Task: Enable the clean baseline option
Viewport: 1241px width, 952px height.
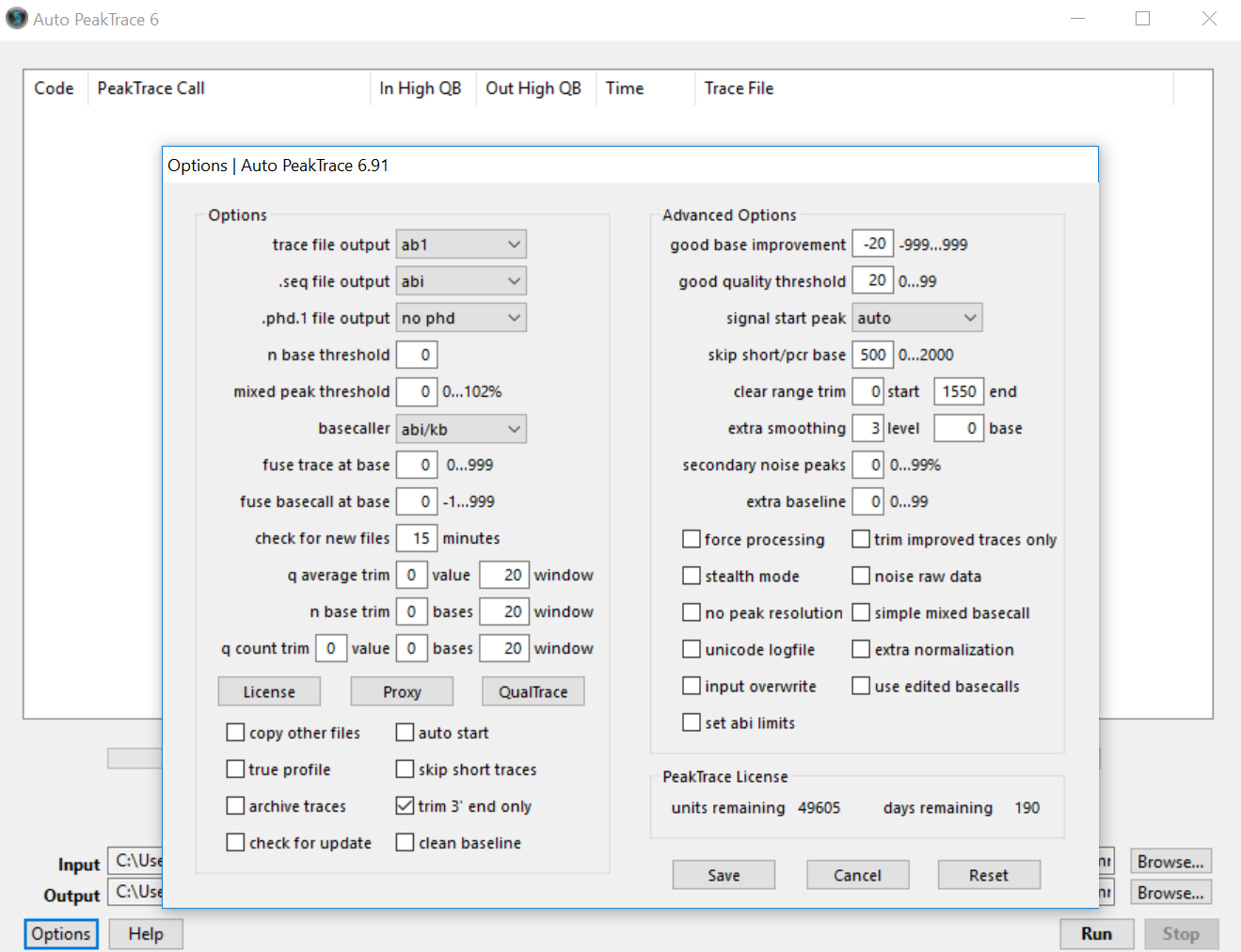Action: tap(406, 843)
